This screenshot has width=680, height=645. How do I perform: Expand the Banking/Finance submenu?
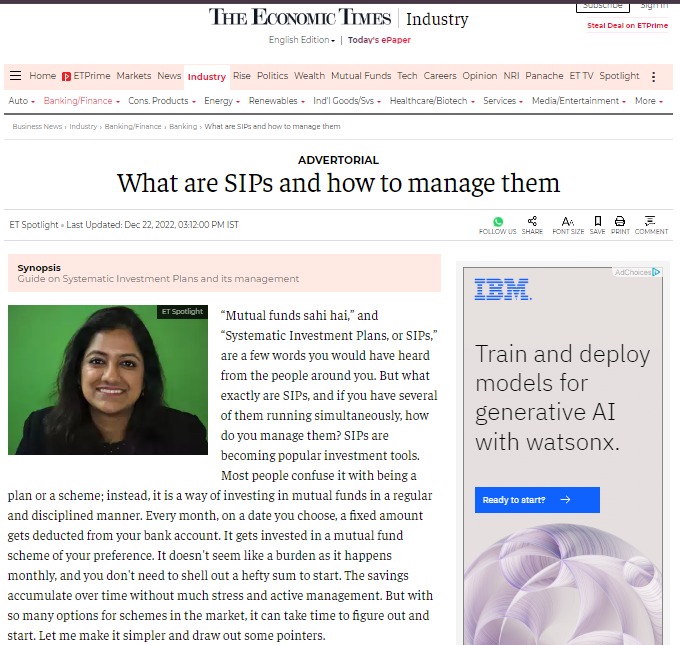81,101
